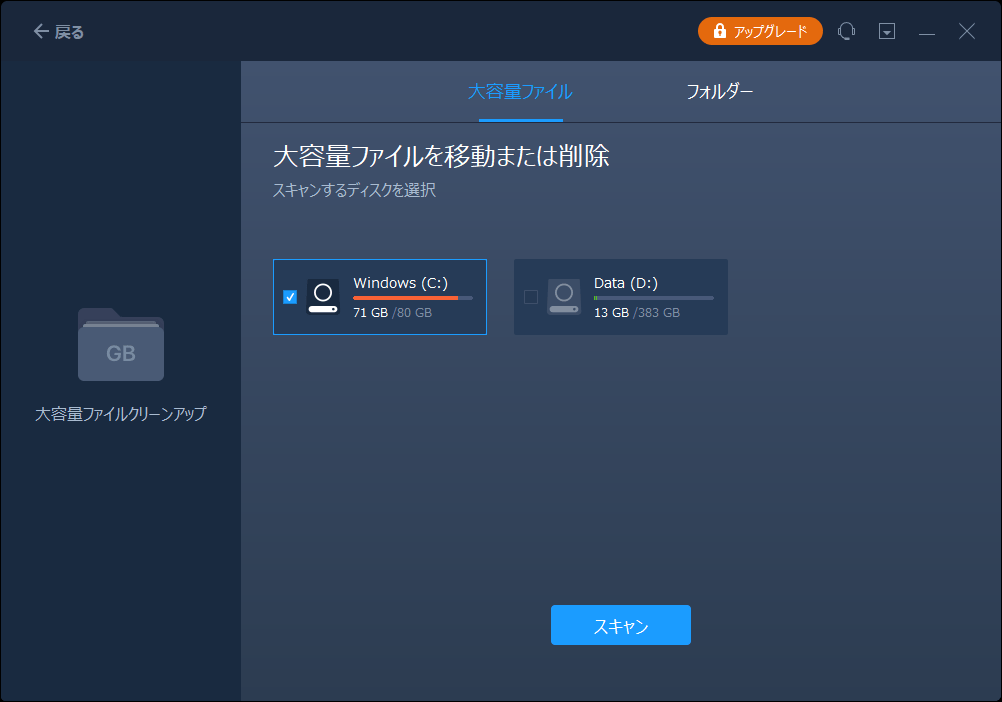Switch to the フォルダー tab
Screen dimensions: 1002x702
click(x=719, y=91)
